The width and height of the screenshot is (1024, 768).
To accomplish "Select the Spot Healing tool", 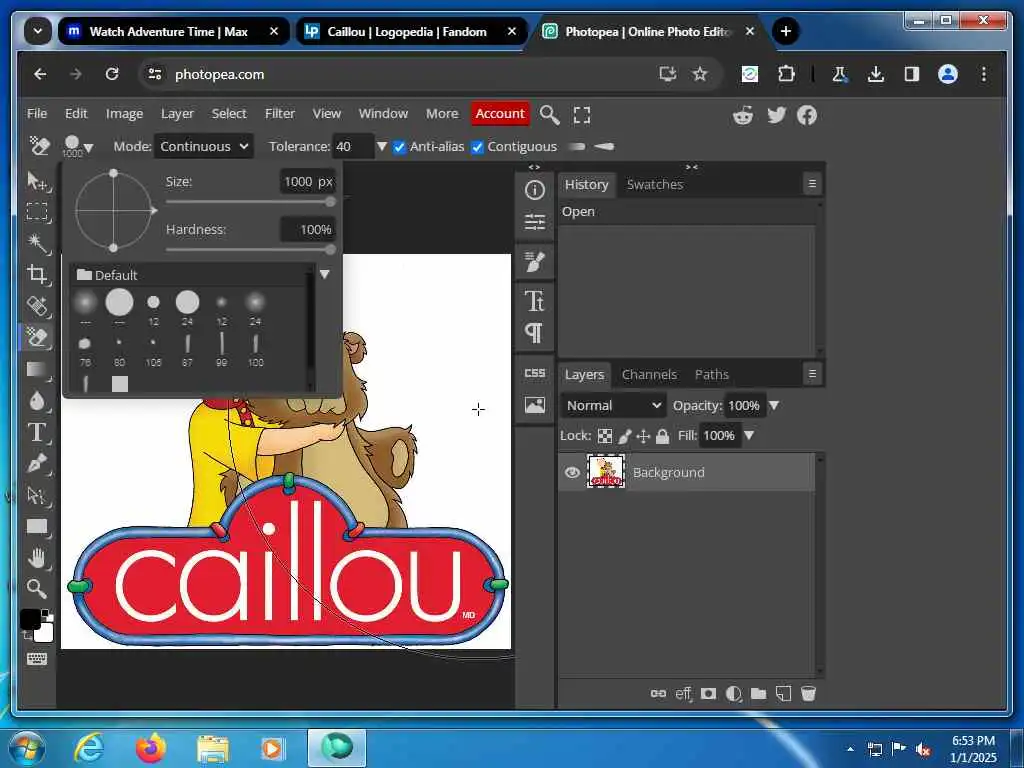I will pos(37,306).
